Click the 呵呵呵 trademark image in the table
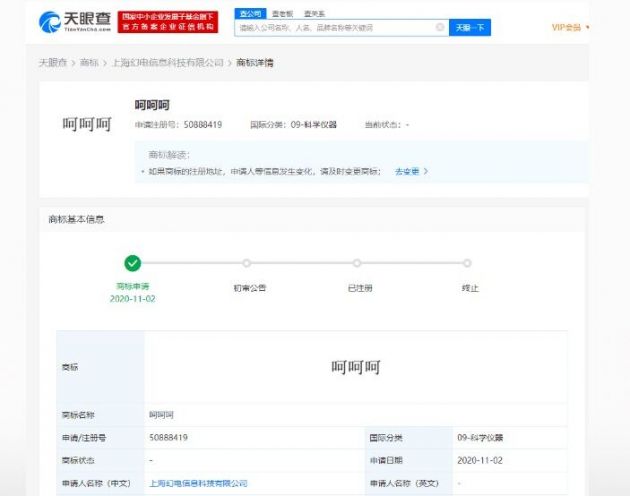Viewport: 630px width, 496px height. (355, 367)
